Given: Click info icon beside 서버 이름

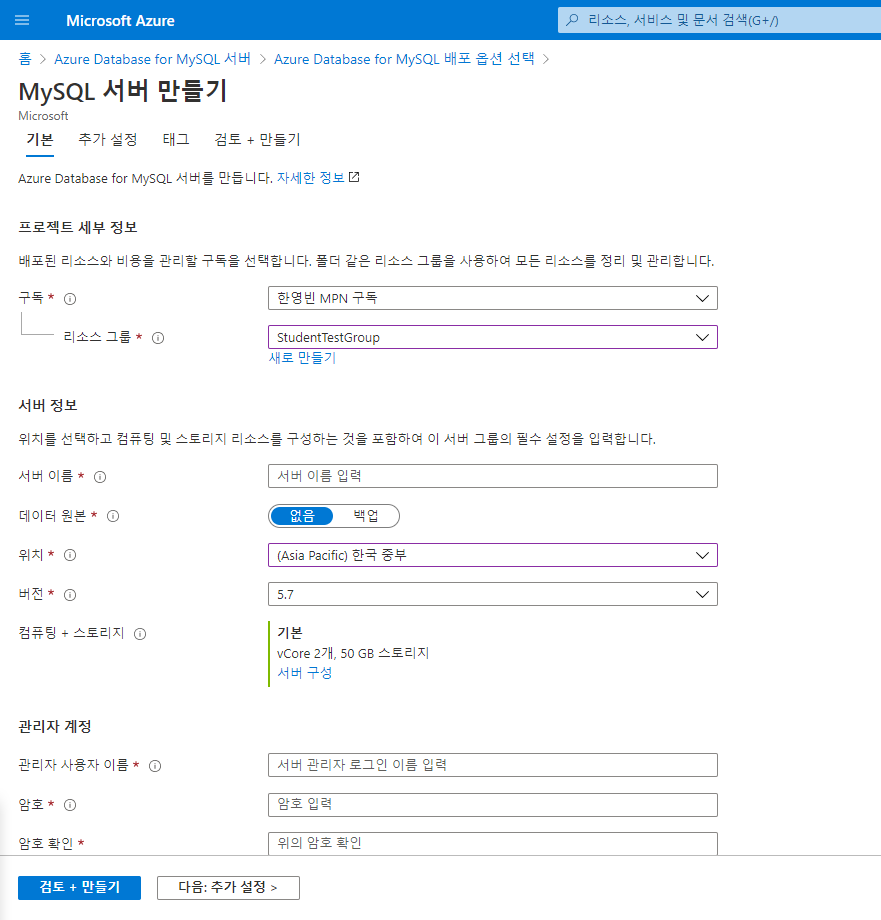Looking at the screenshot, I should coord(99,477).
